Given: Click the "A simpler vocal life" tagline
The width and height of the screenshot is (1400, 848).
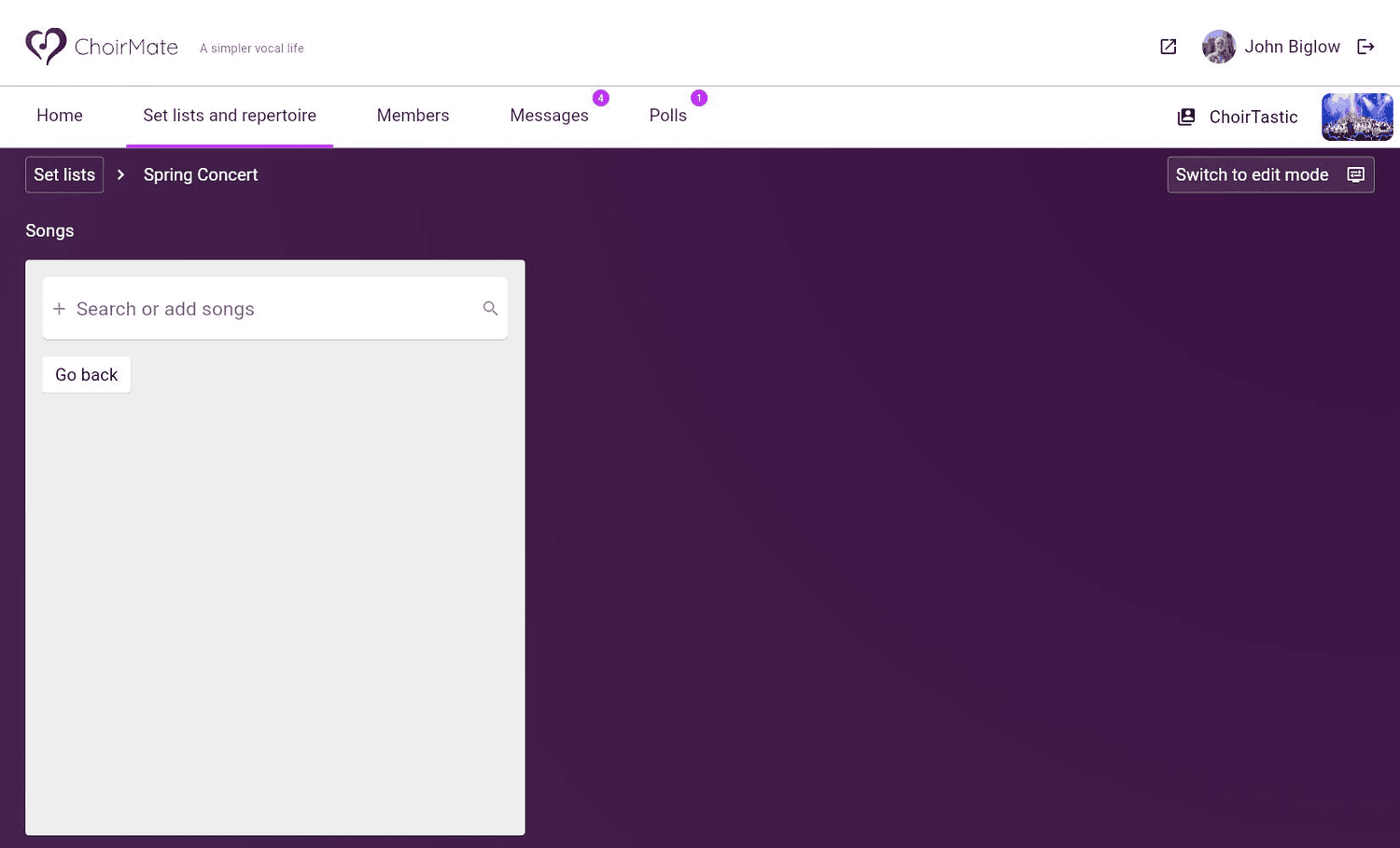Looking at the screenshot, I should (252, 49).
